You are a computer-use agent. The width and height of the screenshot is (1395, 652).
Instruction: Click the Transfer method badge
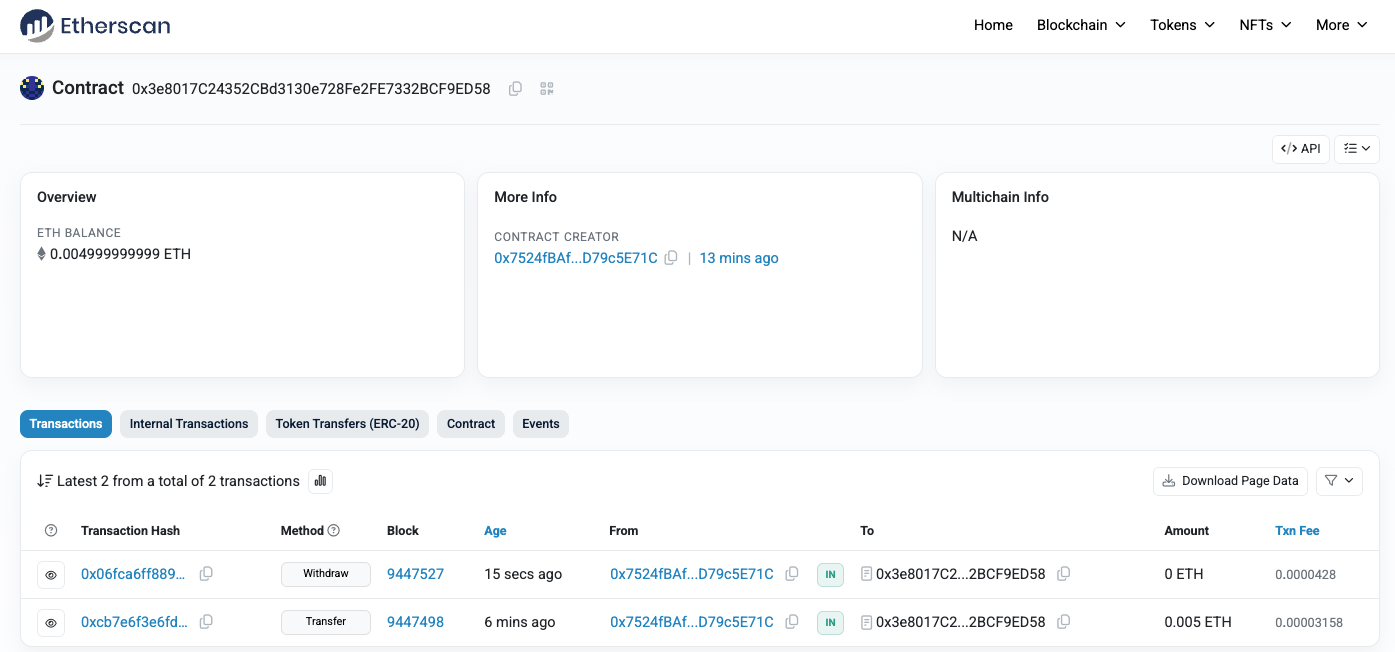coord(326,622)
